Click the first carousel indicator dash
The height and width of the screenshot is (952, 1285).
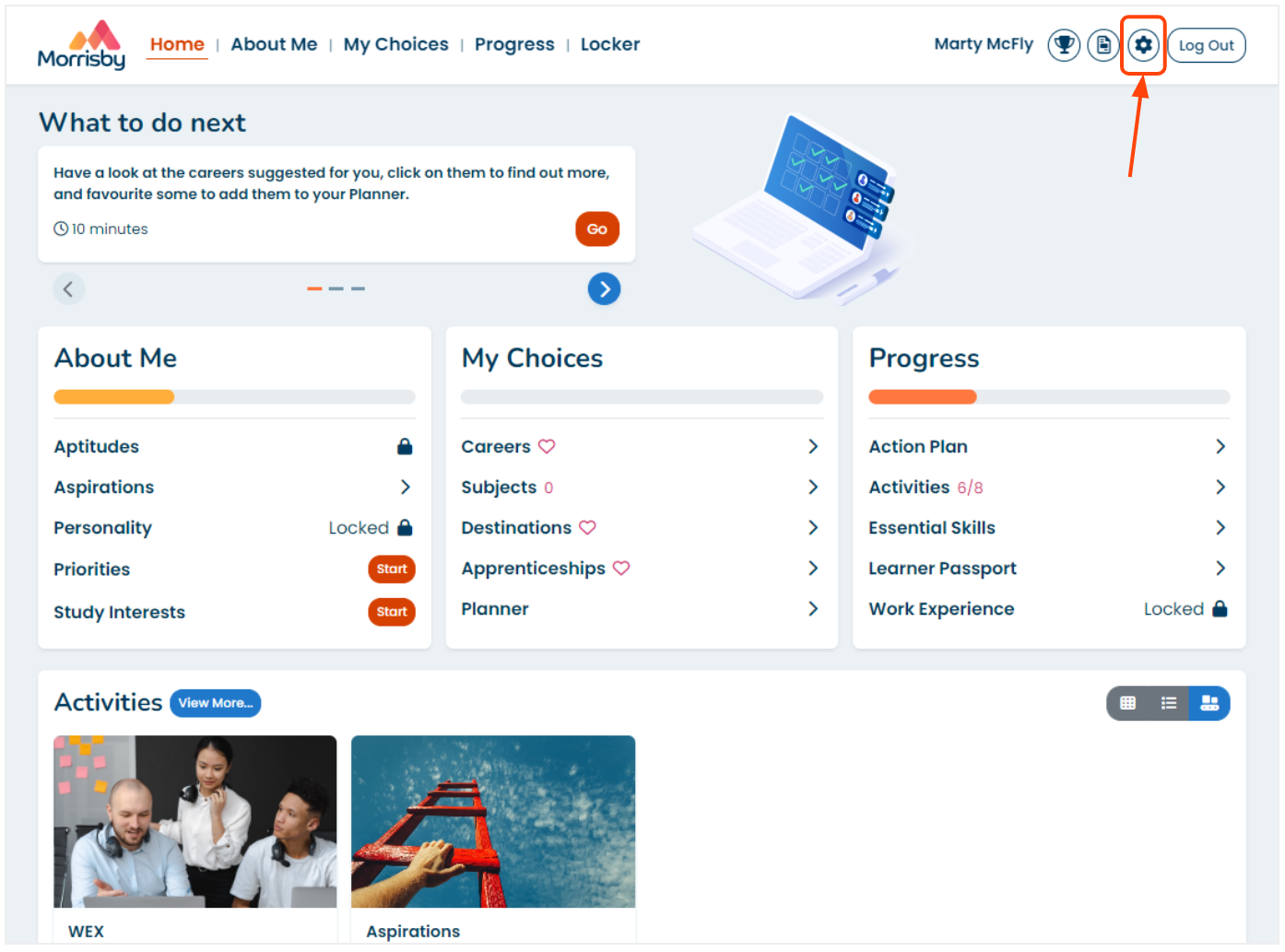click(x=314, y=288)
